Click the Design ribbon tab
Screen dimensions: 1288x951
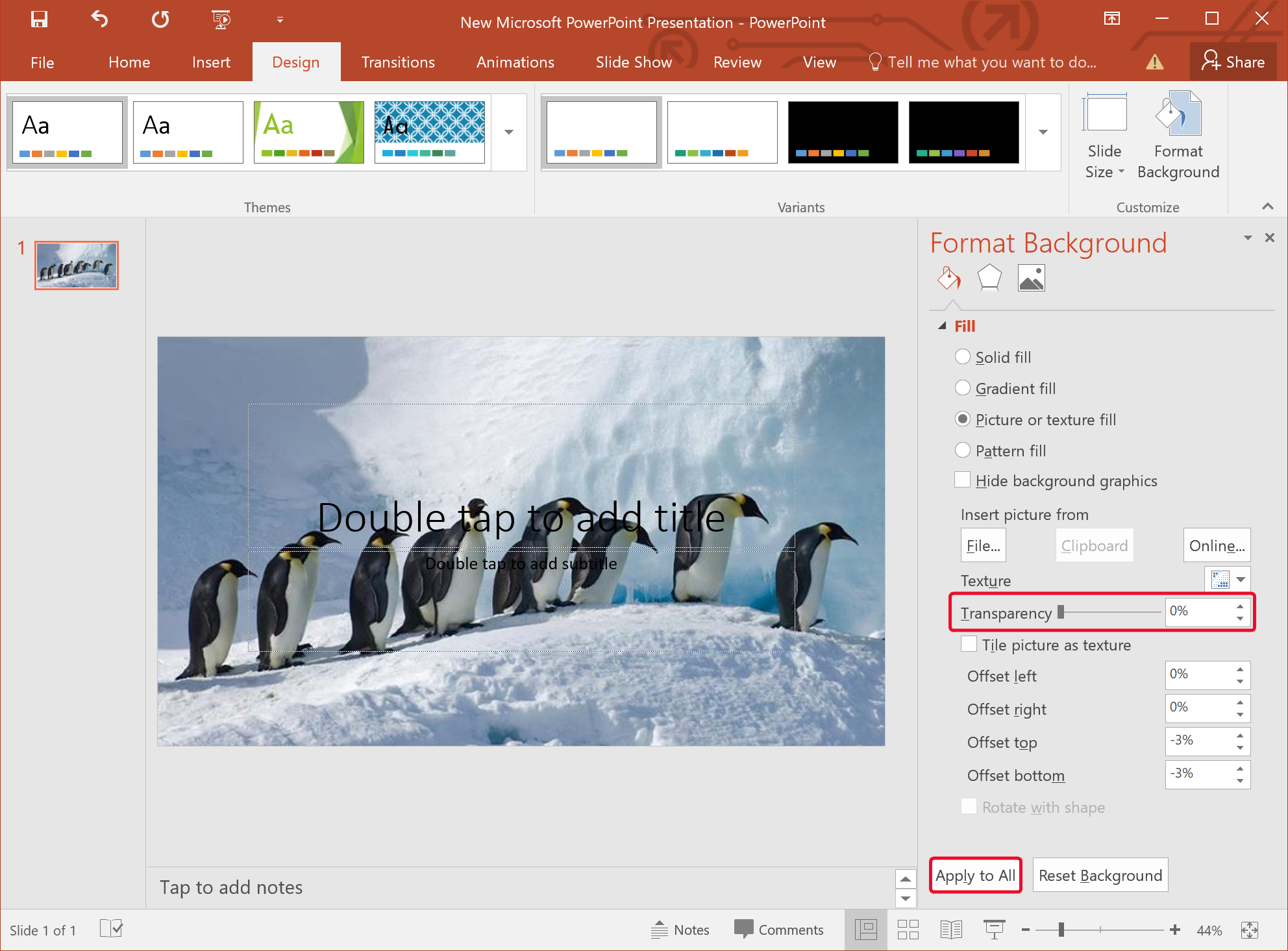pos(296,63)
